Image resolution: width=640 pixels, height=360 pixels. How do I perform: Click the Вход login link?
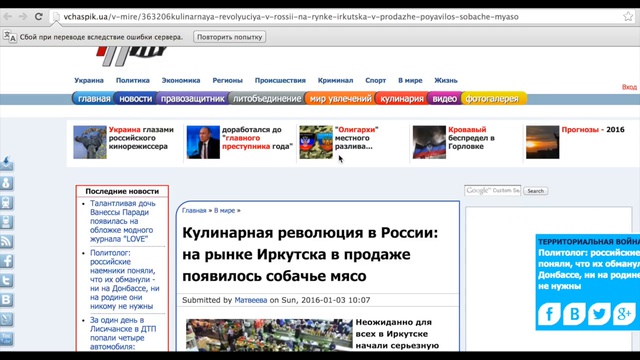(629, 87)
